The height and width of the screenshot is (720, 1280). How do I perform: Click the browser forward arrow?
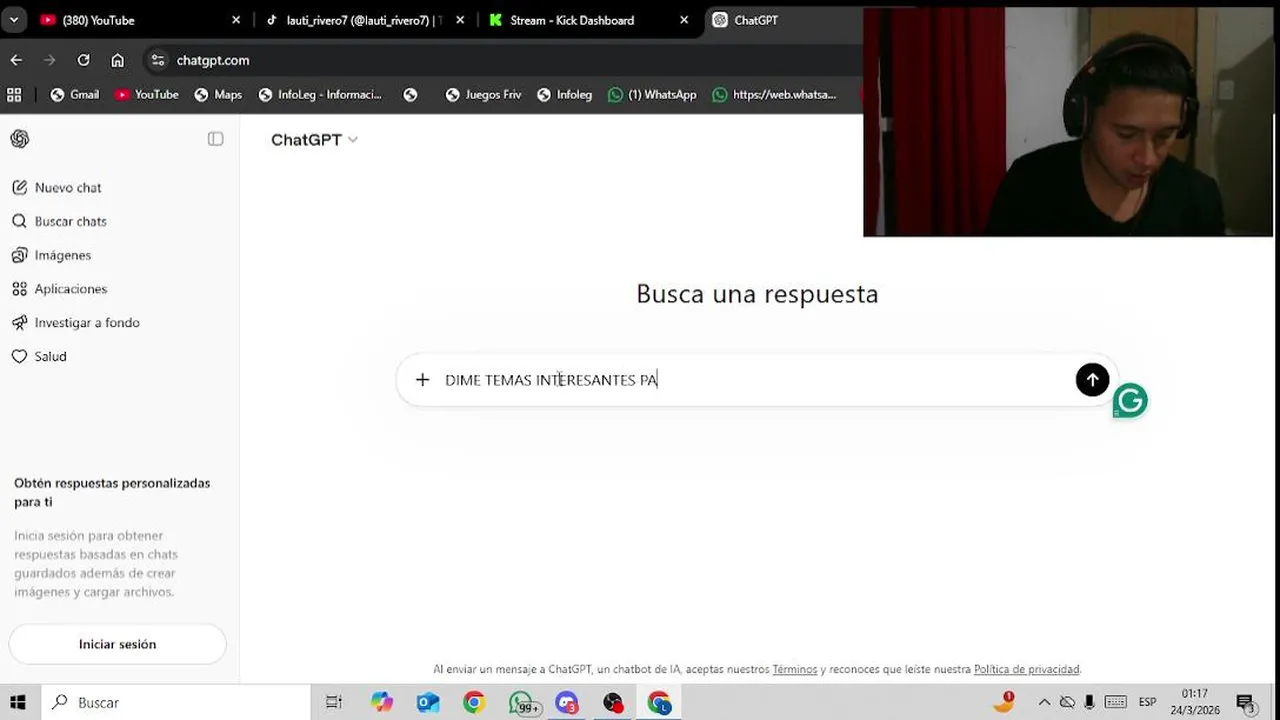click(50, 60)
